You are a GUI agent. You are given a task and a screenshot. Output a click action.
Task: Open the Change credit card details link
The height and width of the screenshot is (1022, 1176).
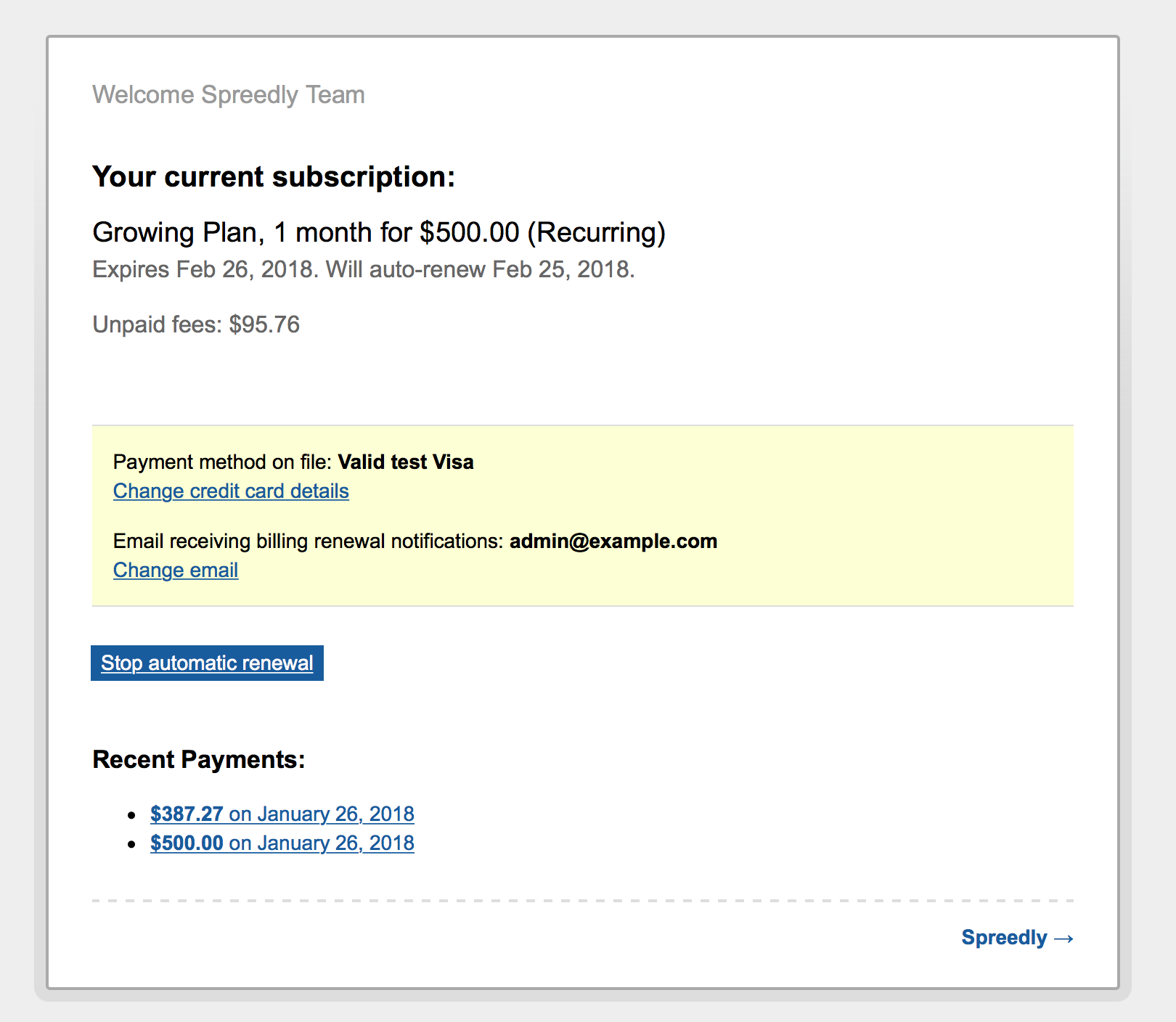pyautogui.click(x=231, y=491)
